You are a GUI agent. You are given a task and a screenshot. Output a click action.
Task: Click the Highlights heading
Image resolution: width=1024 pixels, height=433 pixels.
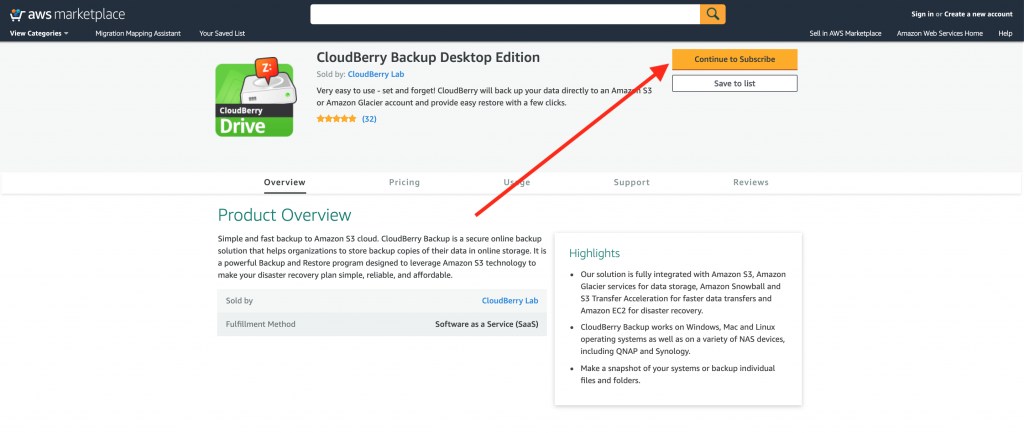(594, 253)
